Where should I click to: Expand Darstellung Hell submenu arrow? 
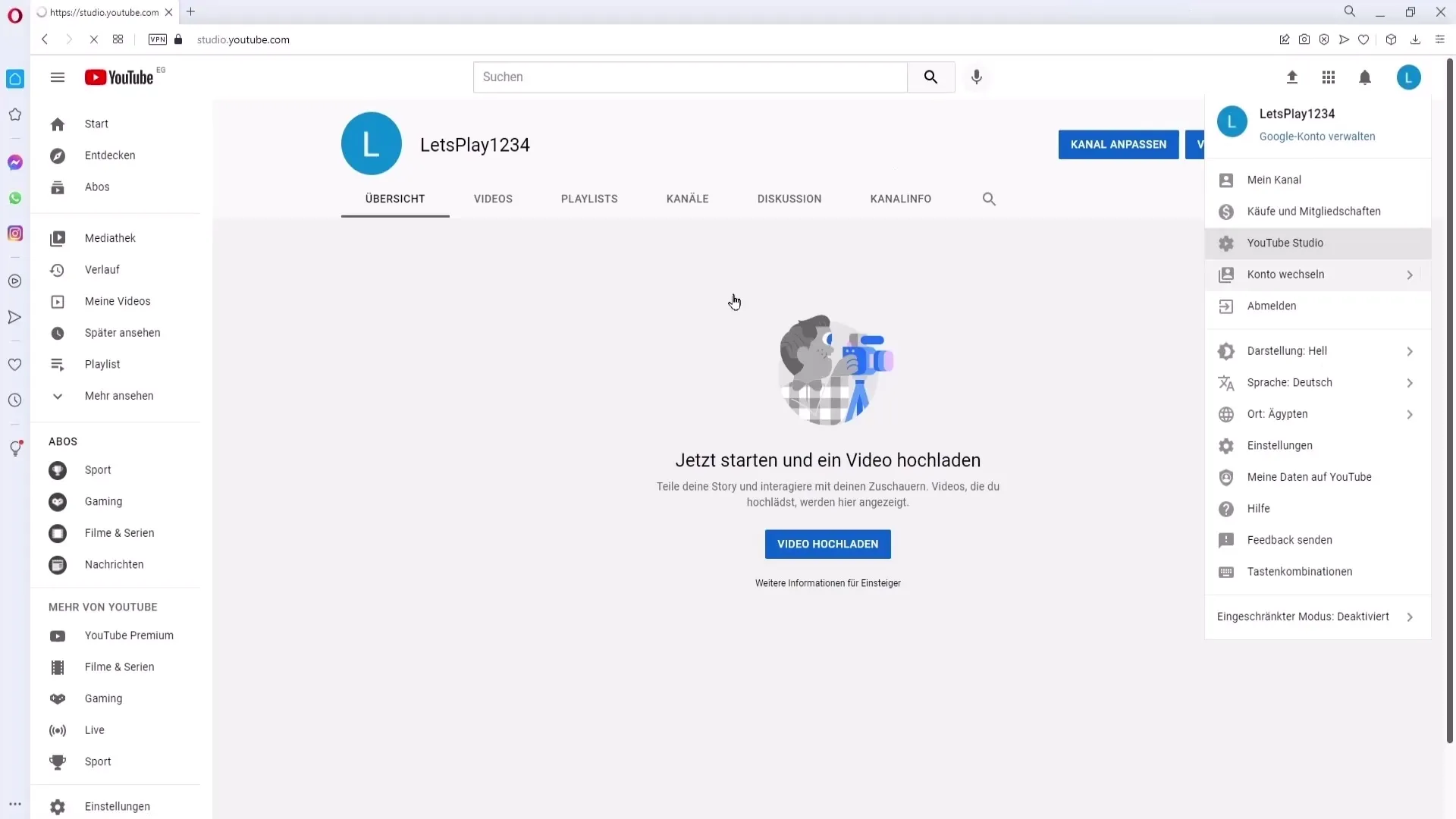(1413, 351)
